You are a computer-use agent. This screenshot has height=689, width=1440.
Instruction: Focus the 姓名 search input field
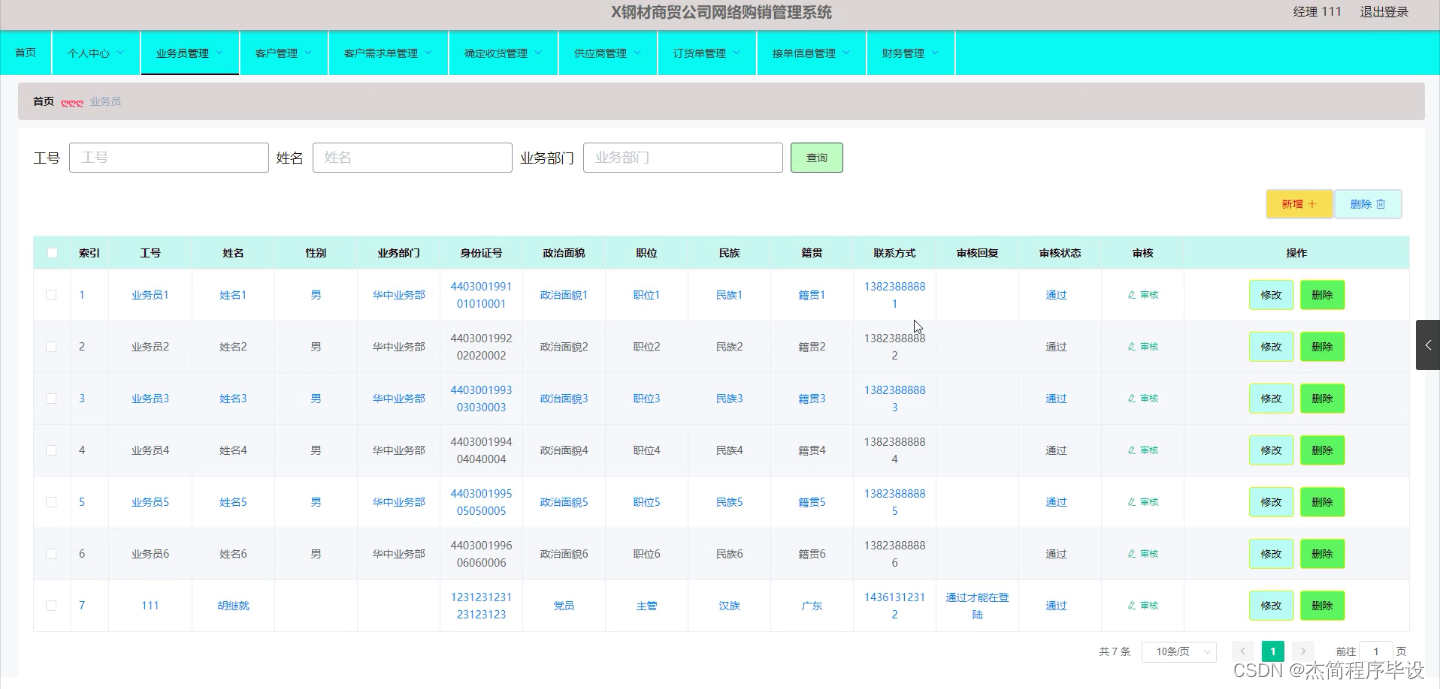coord(413,158)
